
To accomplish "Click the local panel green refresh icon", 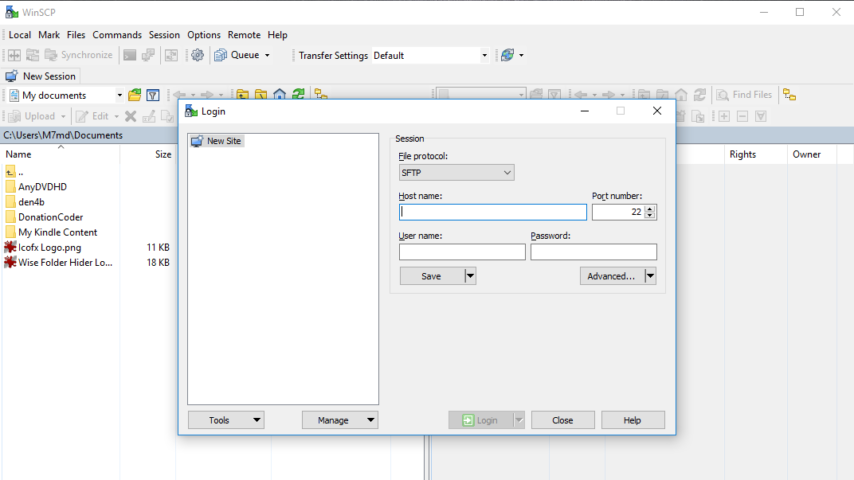I will 298,94.
